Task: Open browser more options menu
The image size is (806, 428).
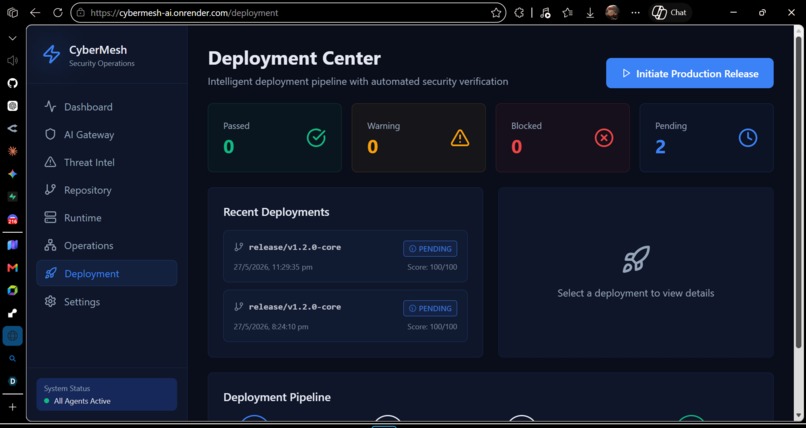Action: click(x=635, y=13)
